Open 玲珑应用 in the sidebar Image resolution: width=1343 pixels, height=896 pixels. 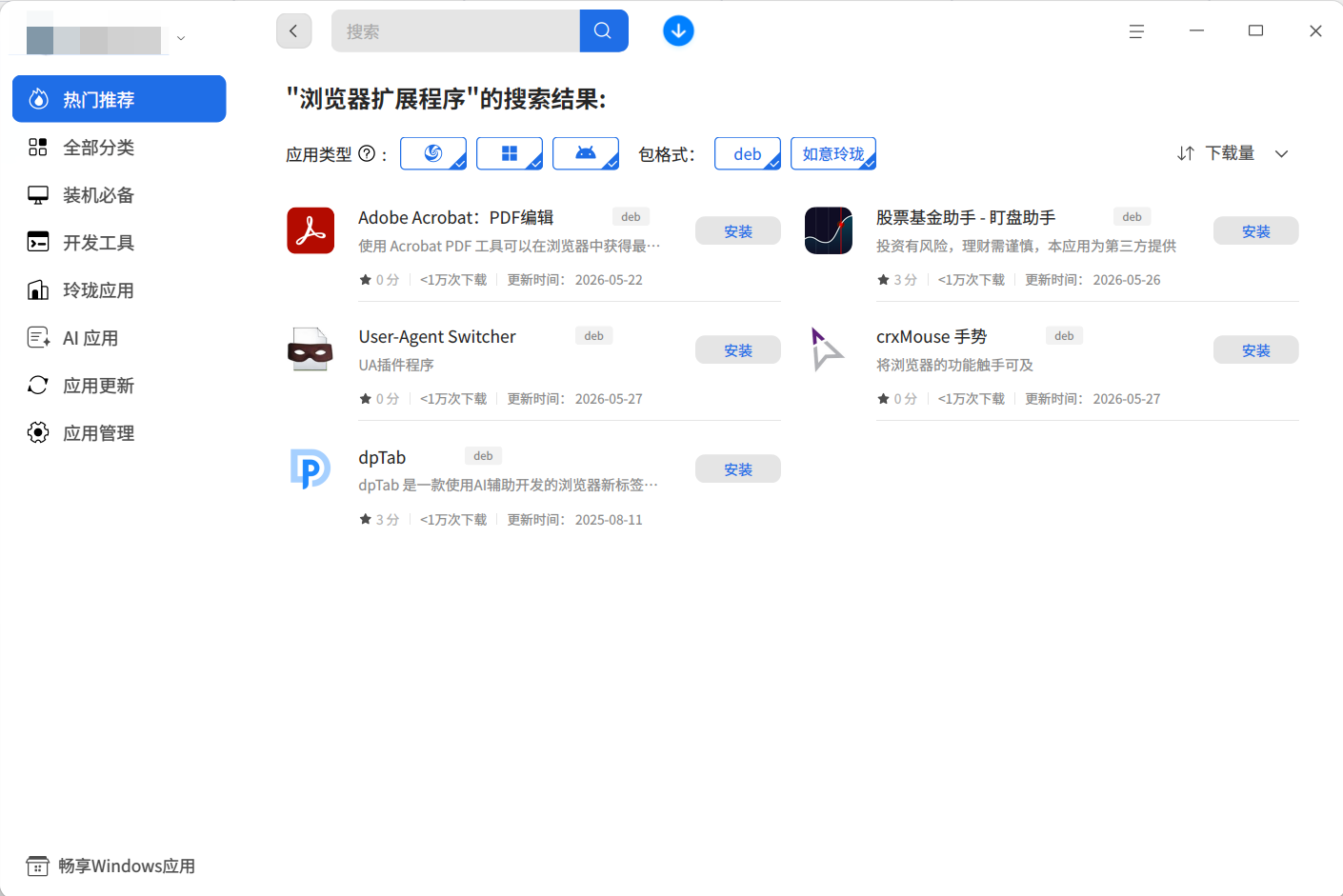pos(119,289)
